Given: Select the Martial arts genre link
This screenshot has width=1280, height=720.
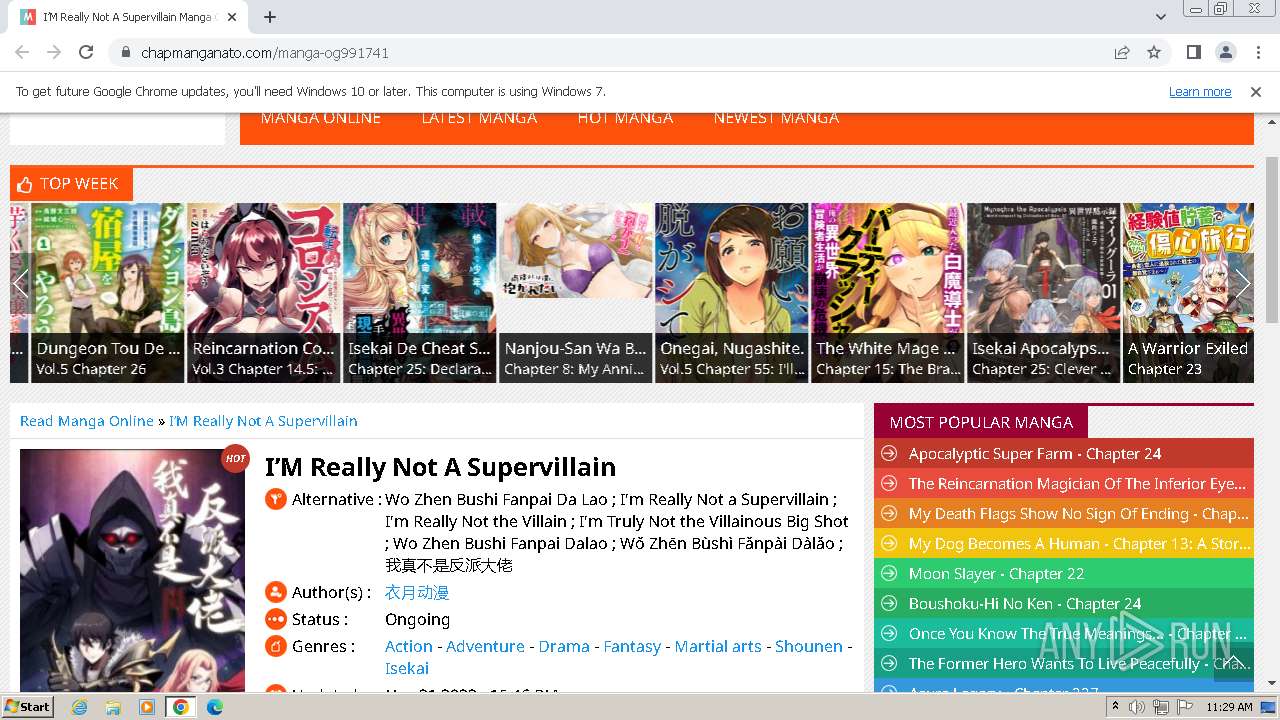Looking at the screenshot, I should pos(718,646).
